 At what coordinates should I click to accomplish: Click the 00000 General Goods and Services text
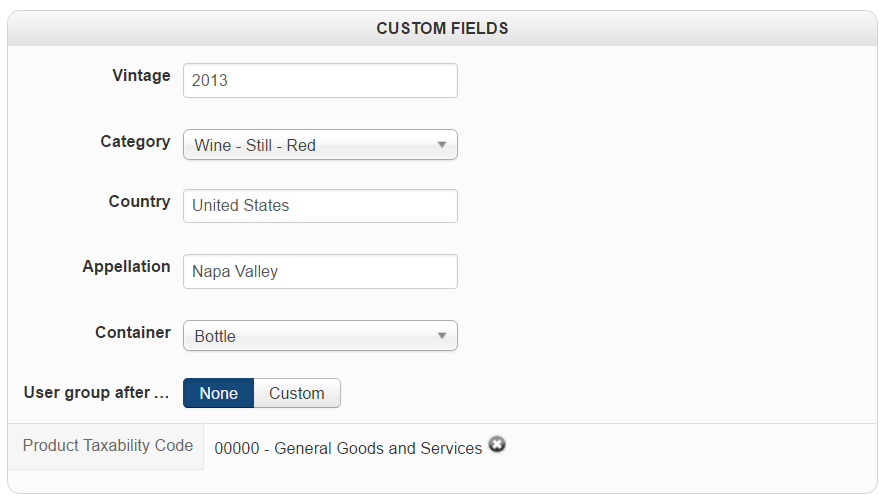pos(348,448)
